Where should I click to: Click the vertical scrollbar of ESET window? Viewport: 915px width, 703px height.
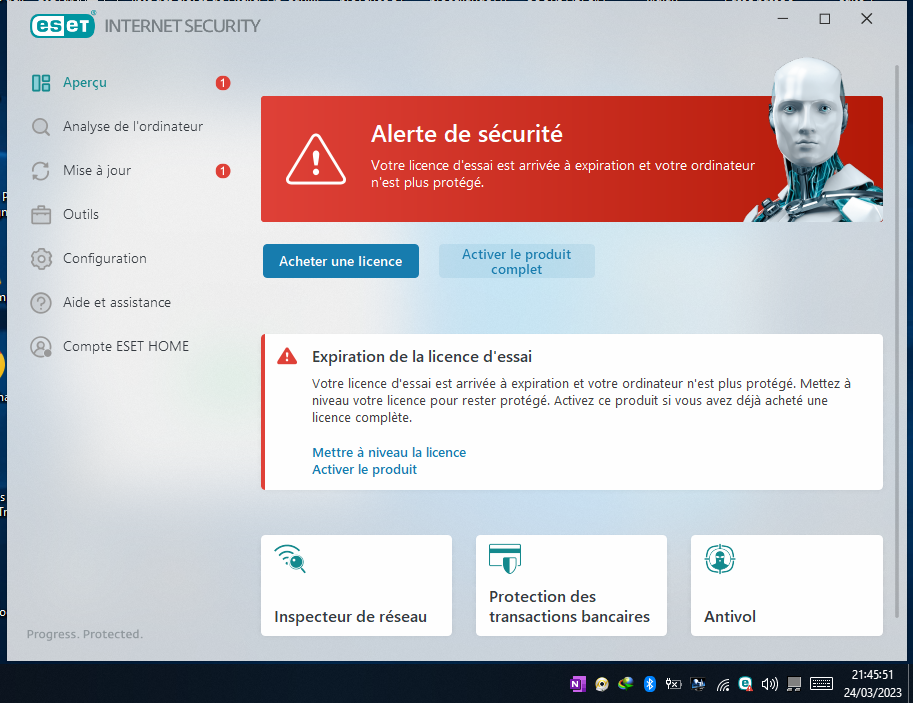[x=897, y=341]
